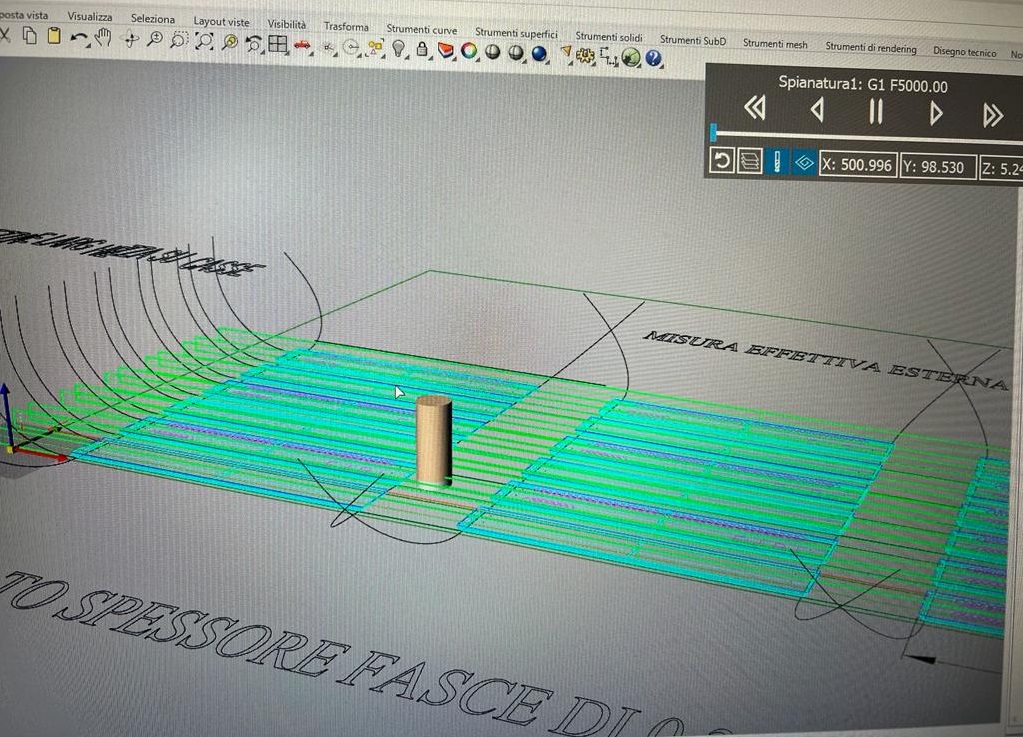Click the four viewports layout icon
This screenshot has width=1023, height=737.
pos(278,44)
